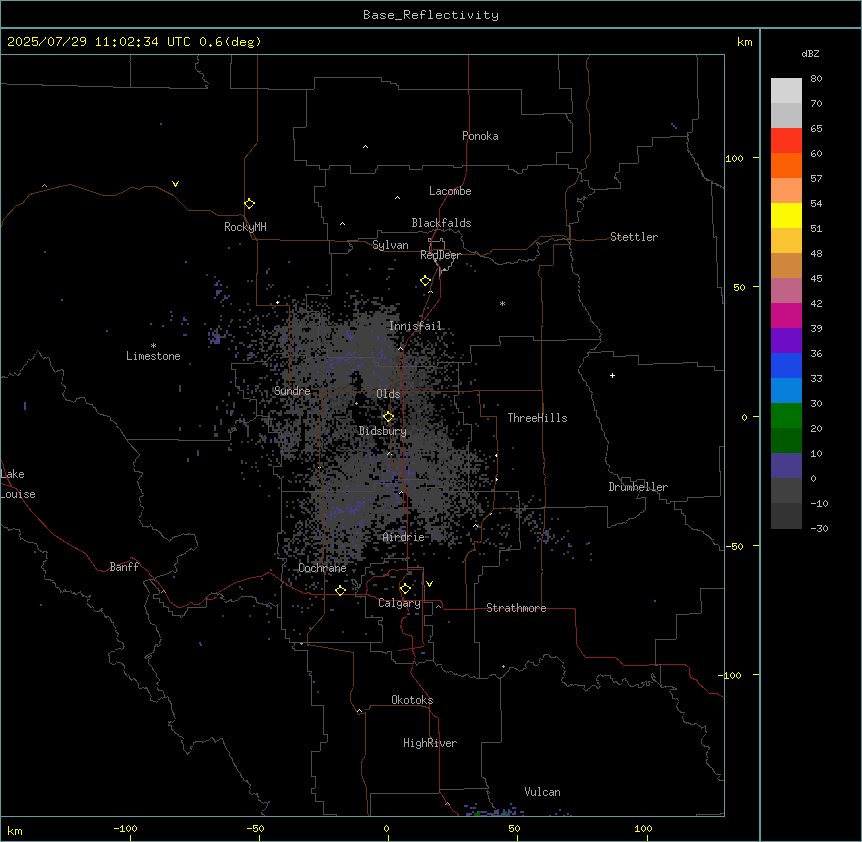862x842 pixels.
Task: Click the Innisfail city label
Action: click(x=416, y=326)
